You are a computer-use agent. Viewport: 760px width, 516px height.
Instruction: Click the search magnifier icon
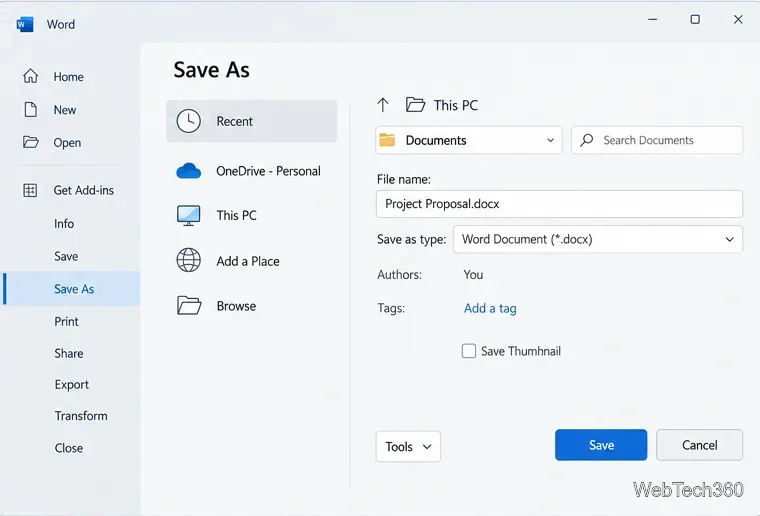point(586,140)
